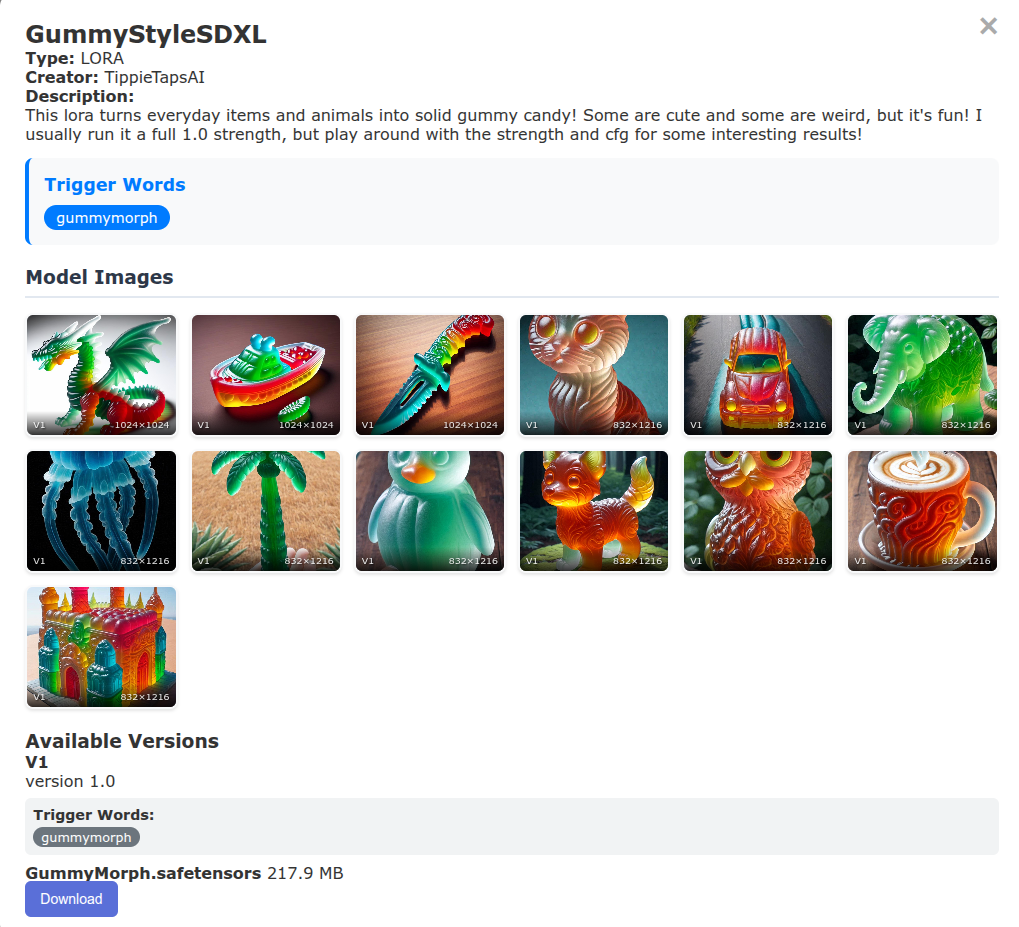The image size is (1019, 927).
Task: Click the gummymorph trigger word pill
Action: 107,218
